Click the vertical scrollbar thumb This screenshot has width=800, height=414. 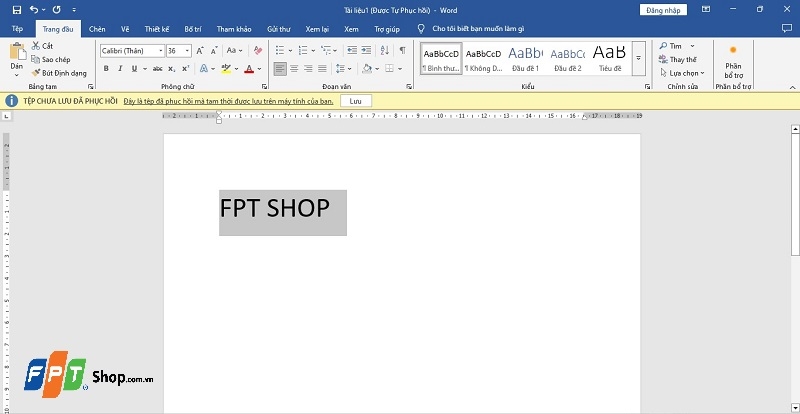pos(794,194)
